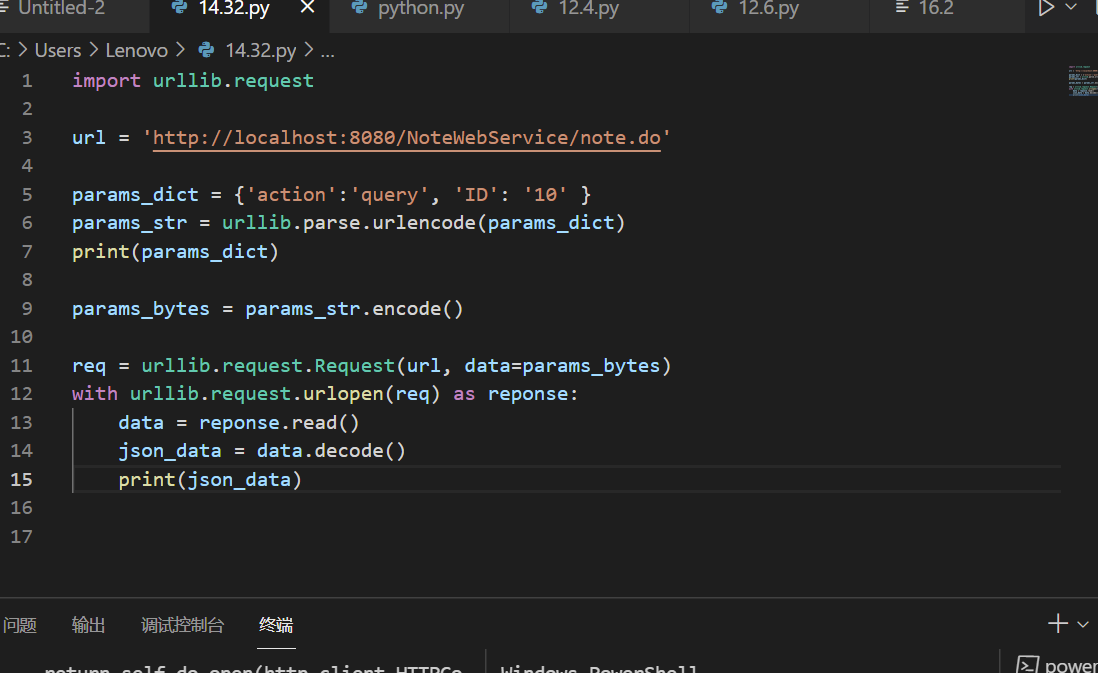The image size is (1098, 673).
Task: Switch to the 16.2 file tab
Action: (936, 9)
